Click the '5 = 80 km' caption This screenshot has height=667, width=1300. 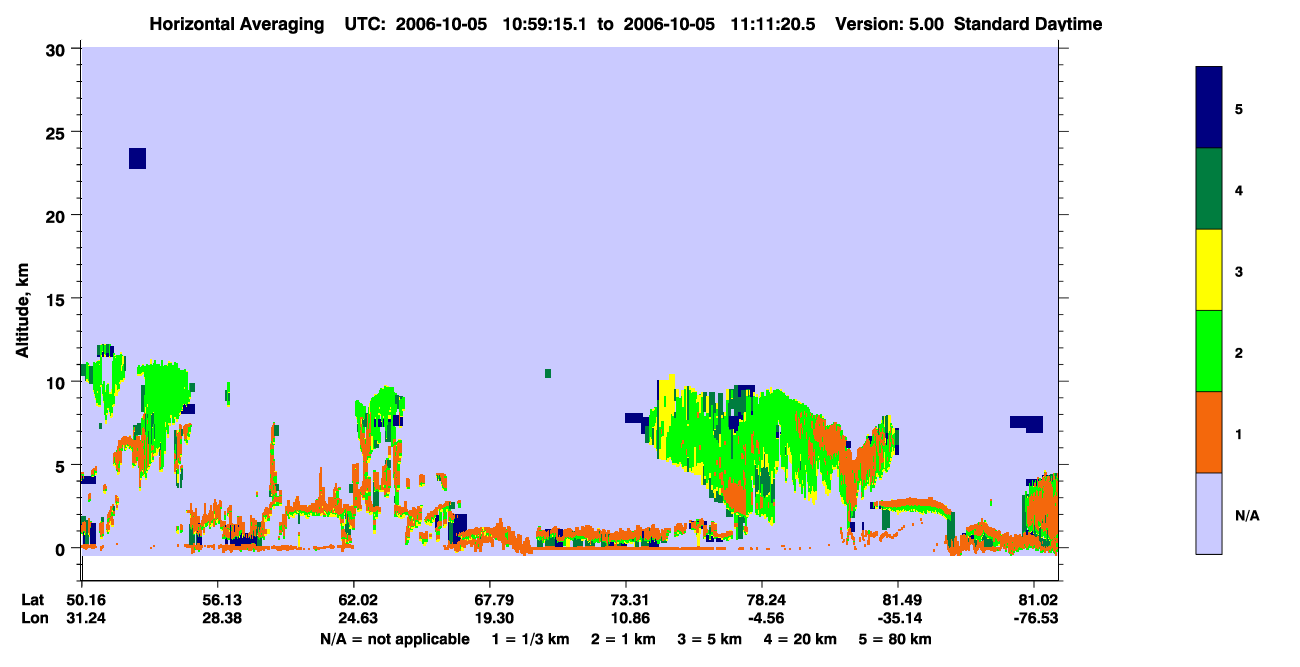tap(894, 639)
